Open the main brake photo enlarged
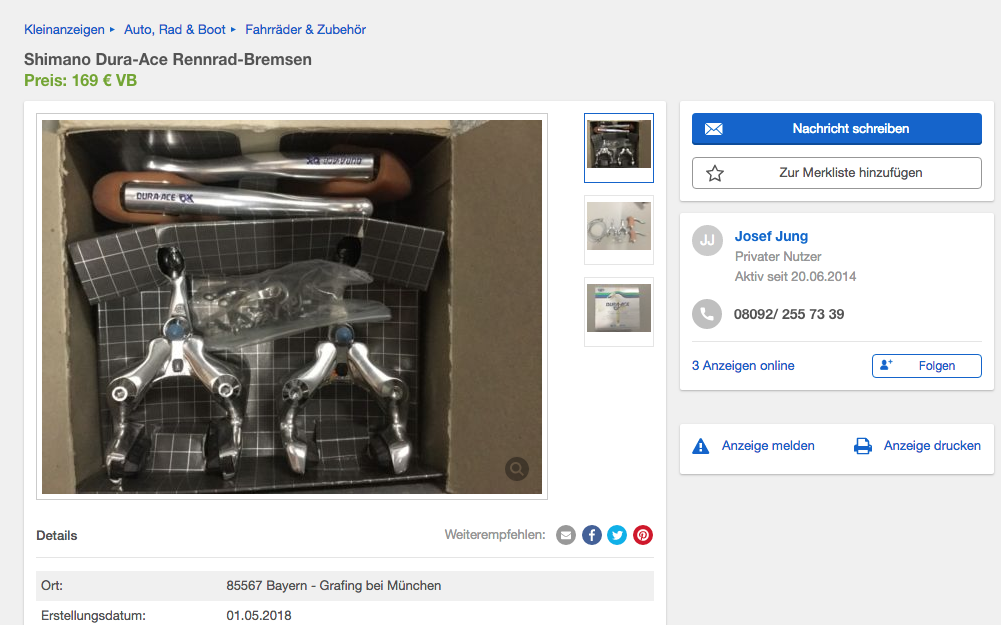Viewport: 1001px width, 625px height. [x=292, y=306]
